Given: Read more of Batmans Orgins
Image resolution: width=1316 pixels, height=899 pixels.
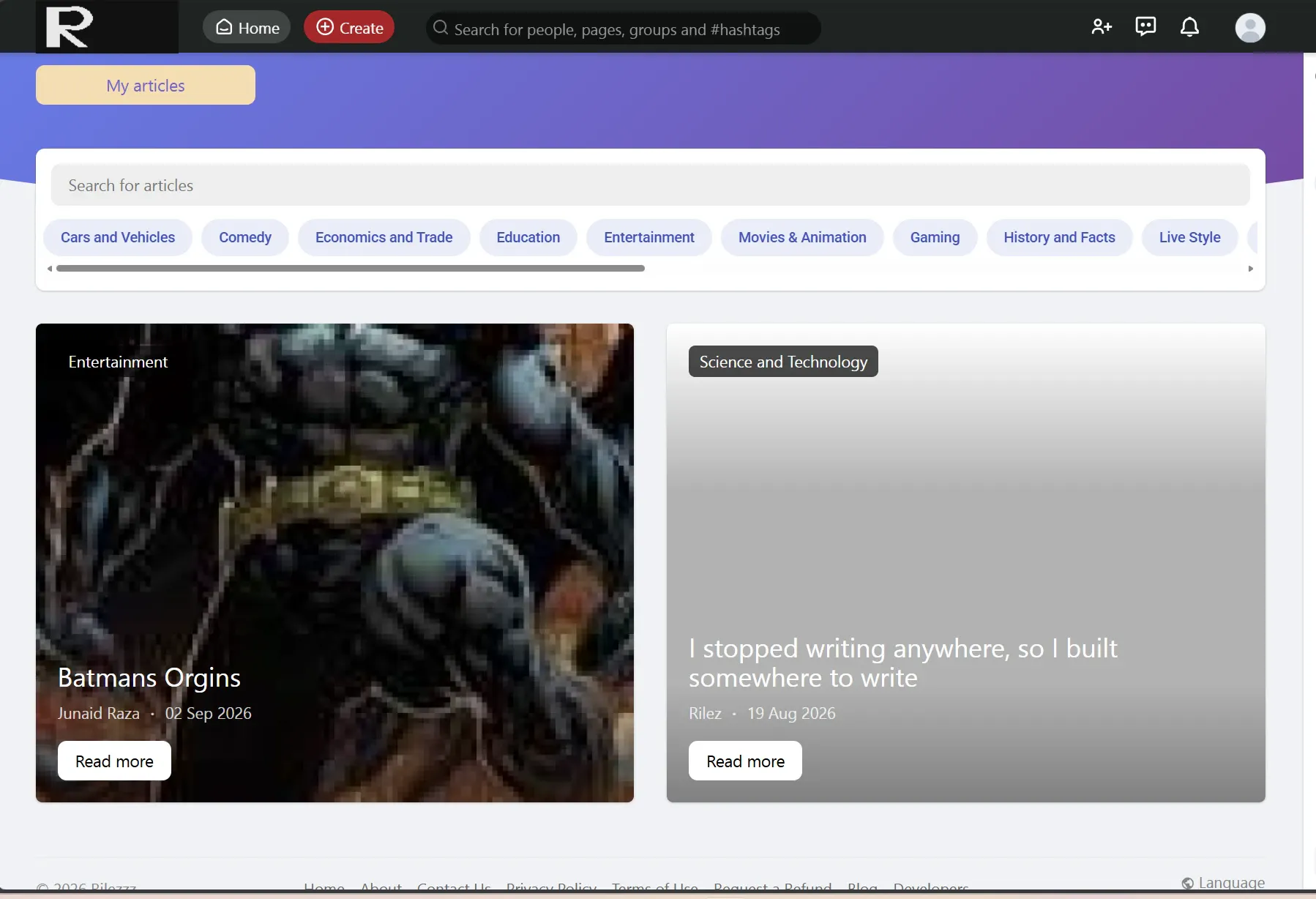Looking at the screenshot, I should point(114,761).
